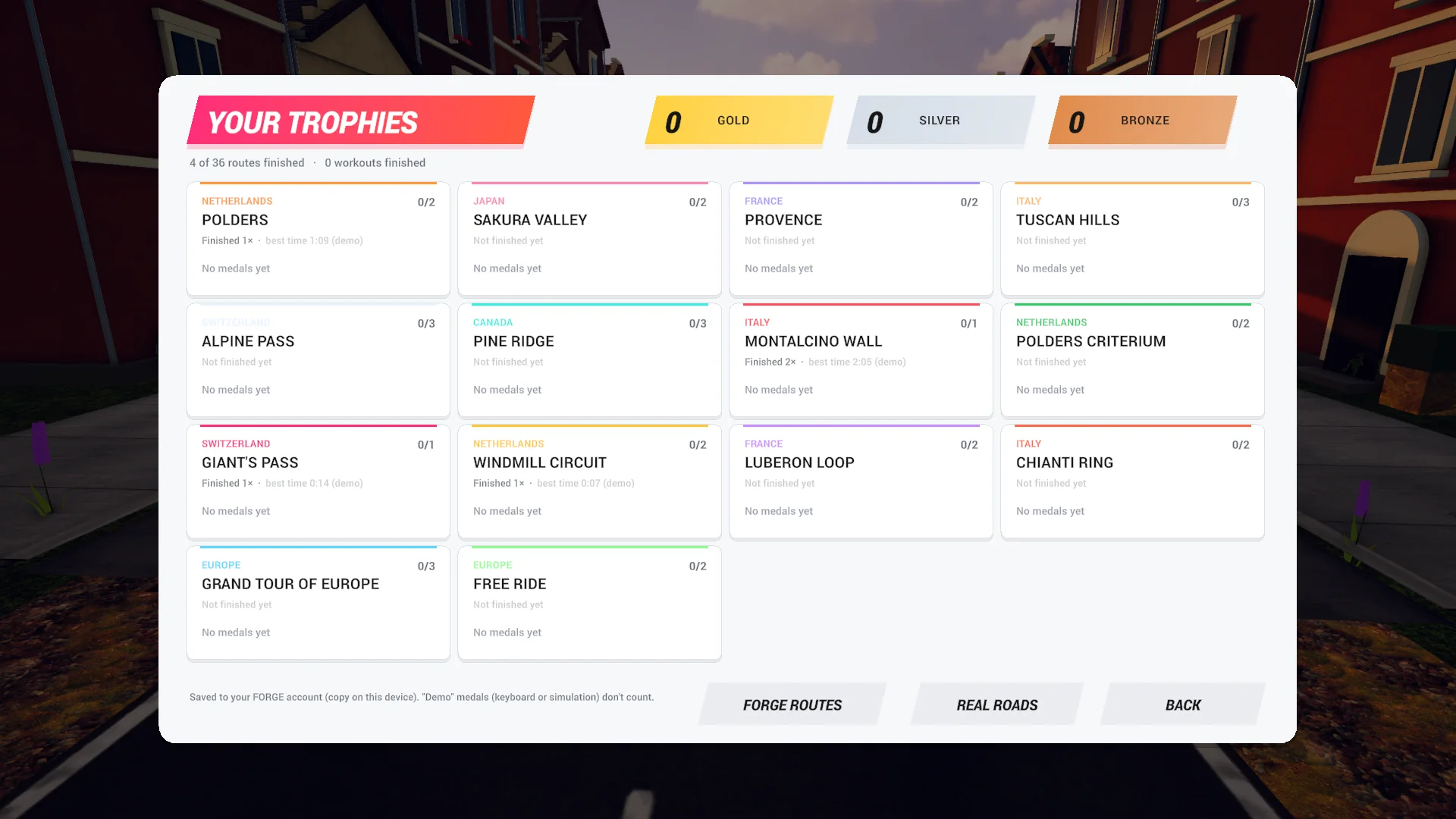
Task: Open the Sakura Valley route card
Action: coord(590,239)
